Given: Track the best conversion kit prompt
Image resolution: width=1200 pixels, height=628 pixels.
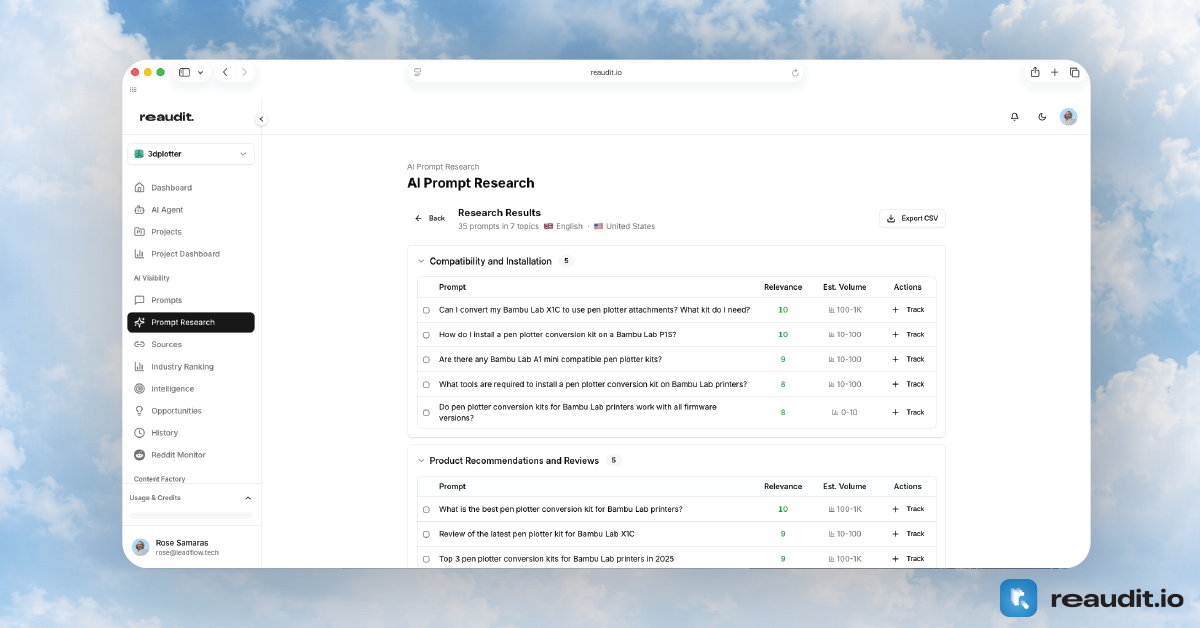Looking at the screenshot, I should tap(908, 509).
